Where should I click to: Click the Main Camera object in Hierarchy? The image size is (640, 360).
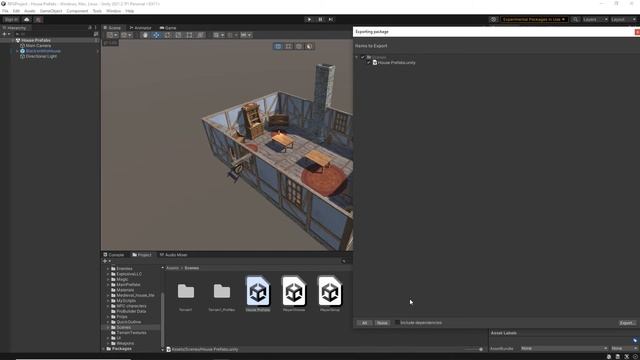(x=38, y=46)
